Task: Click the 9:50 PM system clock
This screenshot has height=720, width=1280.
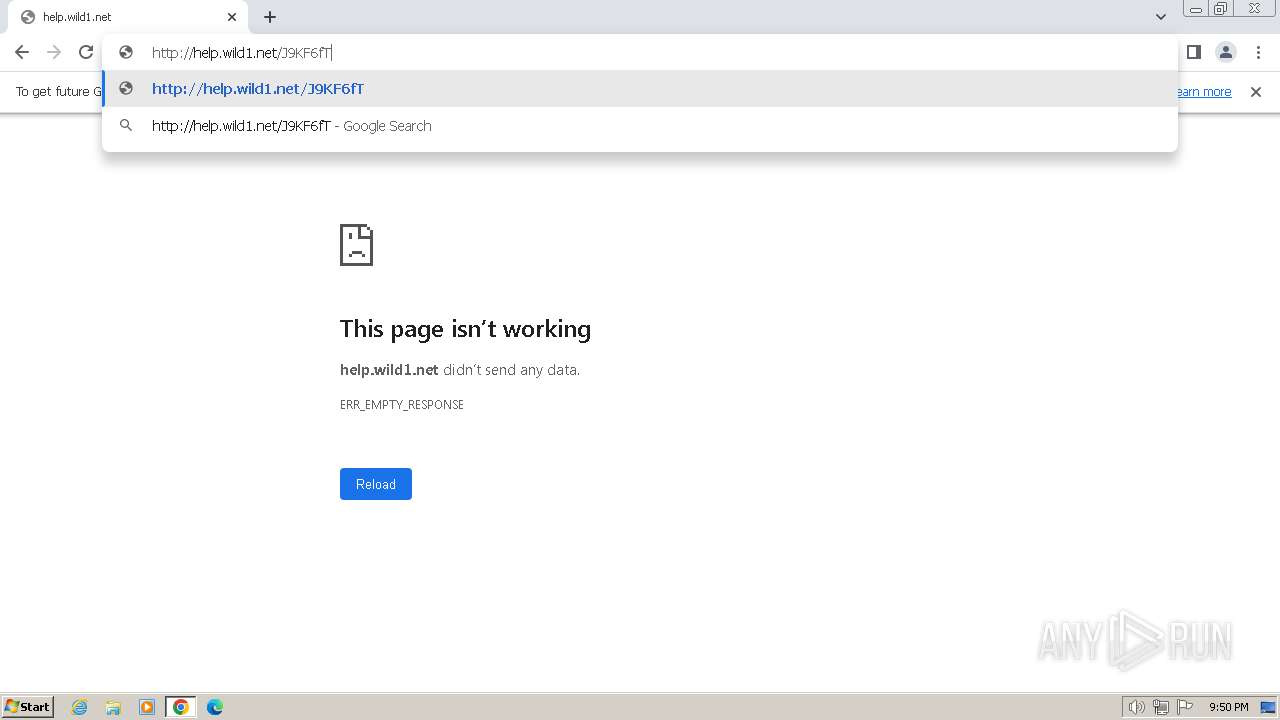Action: (1229, 707)
